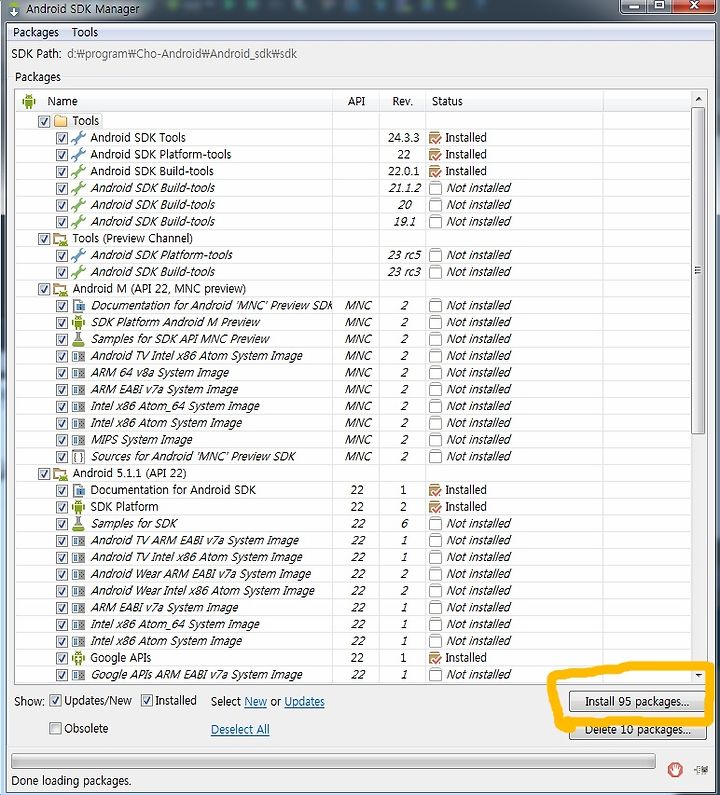Uncheck Android SDK Build-tools 19.1 checkbox
Viewport: 720px width, 795px height.
coord(61,222)
